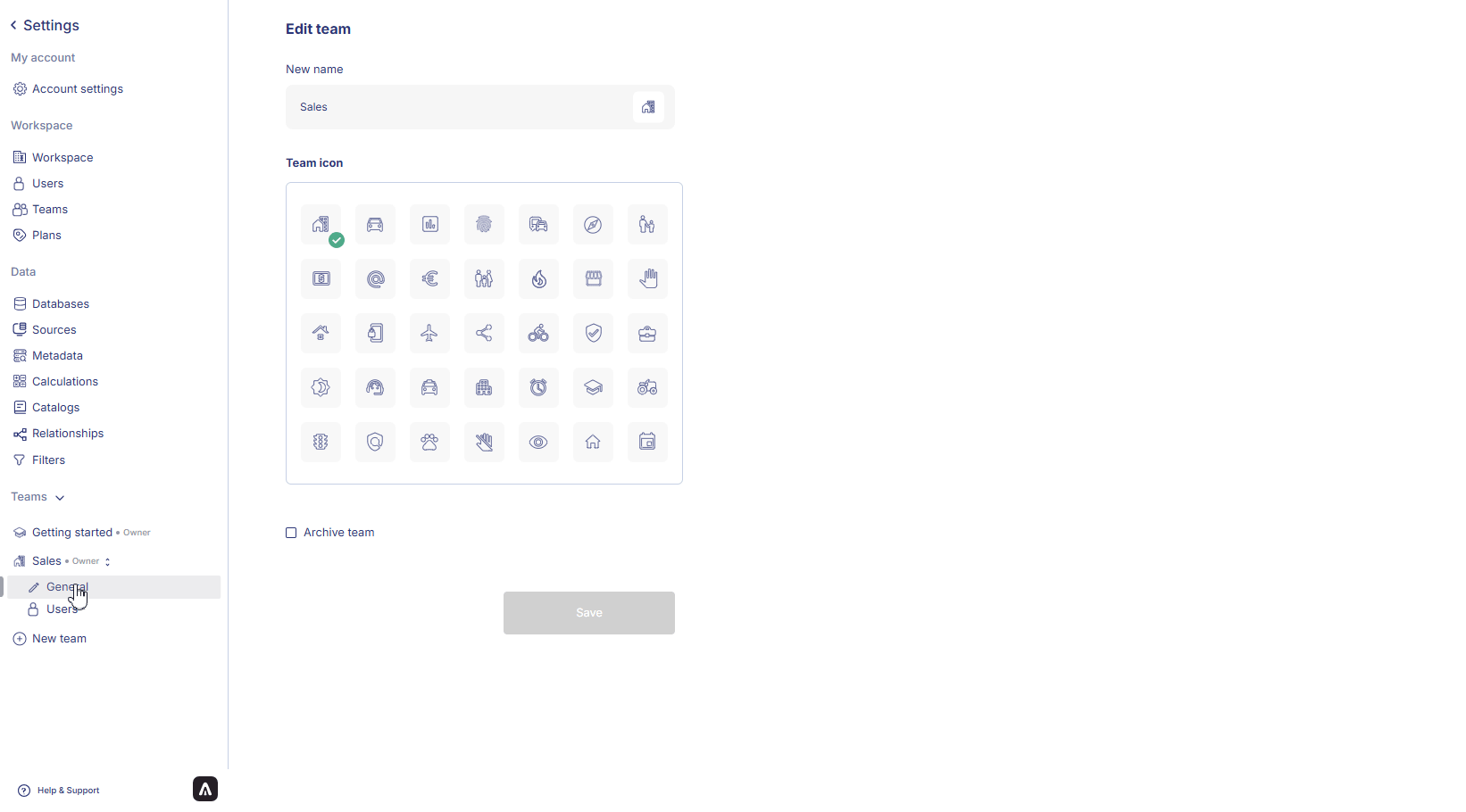Open the Databases page
This screenshot has height=812, width=1466.
(61, 304)
